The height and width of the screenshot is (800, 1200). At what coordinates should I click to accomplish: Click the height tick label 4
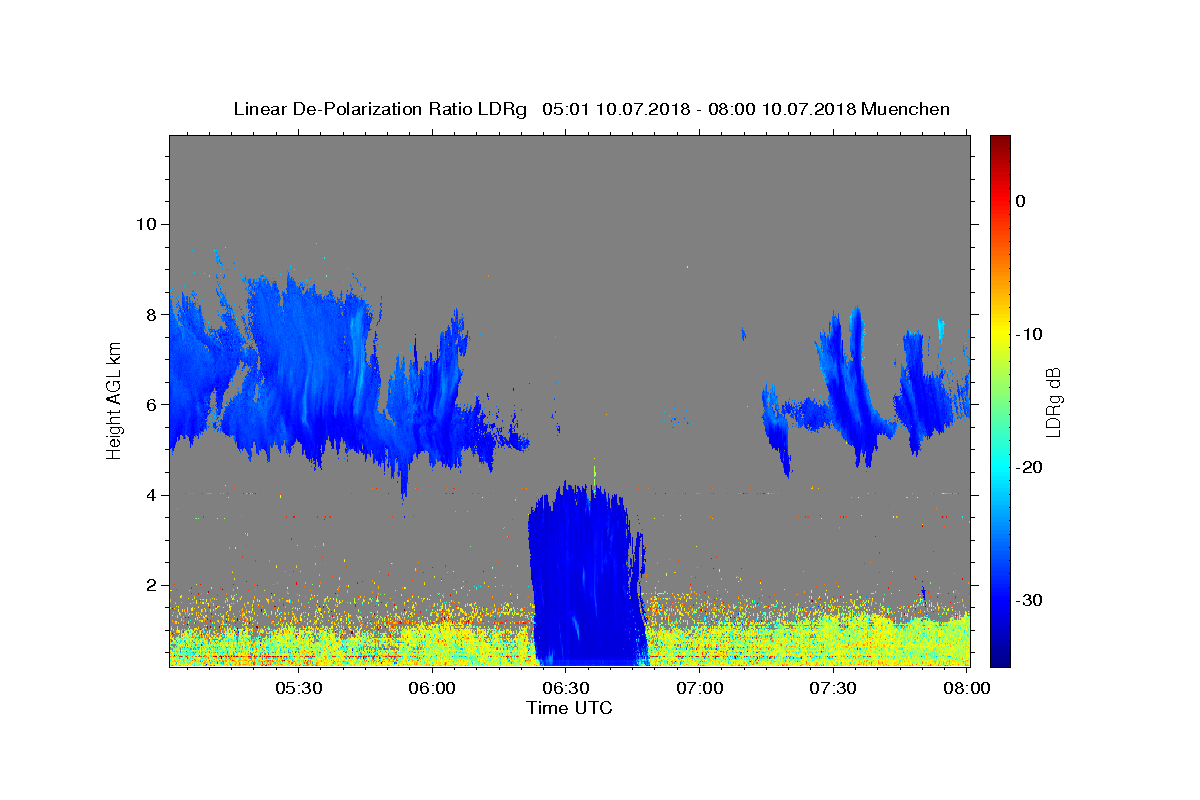[150, 495]
